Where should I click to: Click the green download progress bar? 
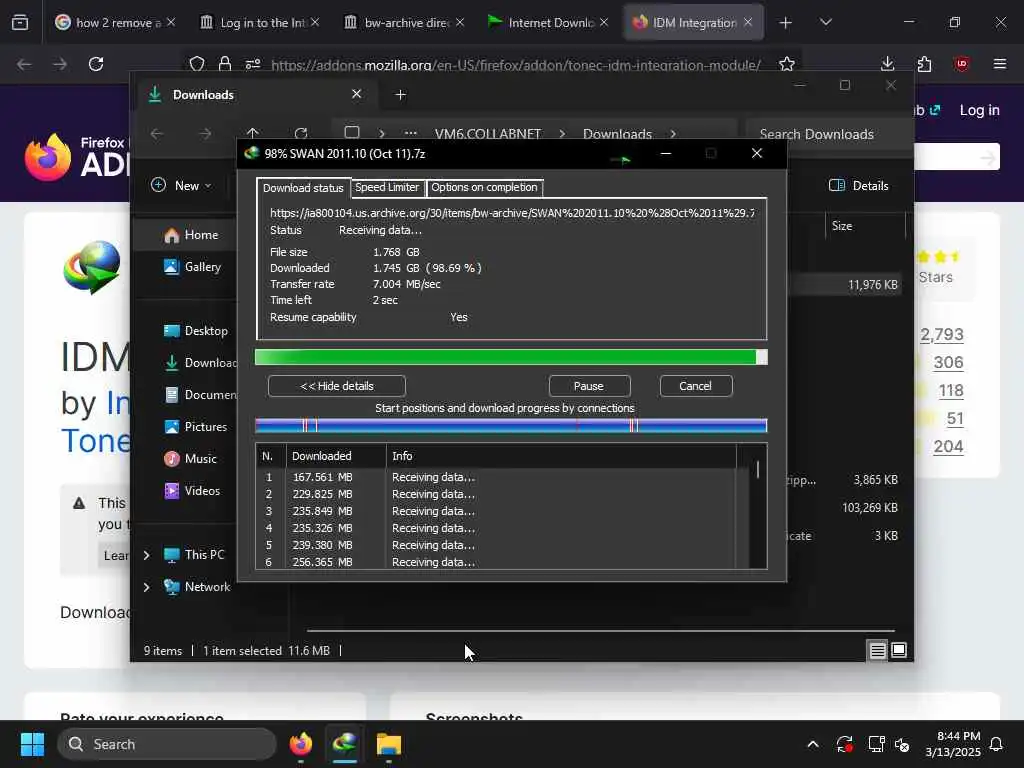click(x=511, y=357)
